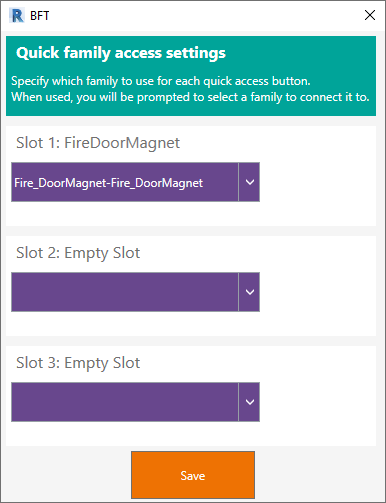The image size is (386, 503).
Task: Click the 'Slot 3: Empty Slot' label
Action: 78,363
